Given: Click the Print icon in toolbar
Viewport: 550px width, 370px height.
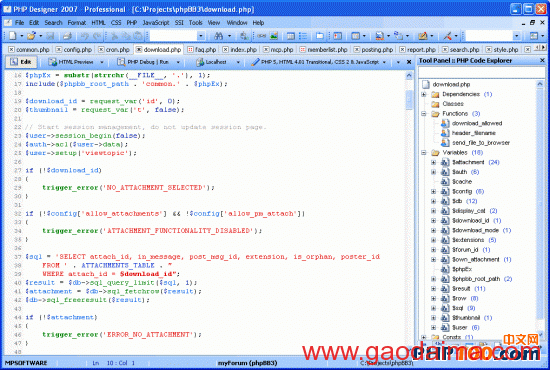Looking at the screenshot, I should click(67, 36).
